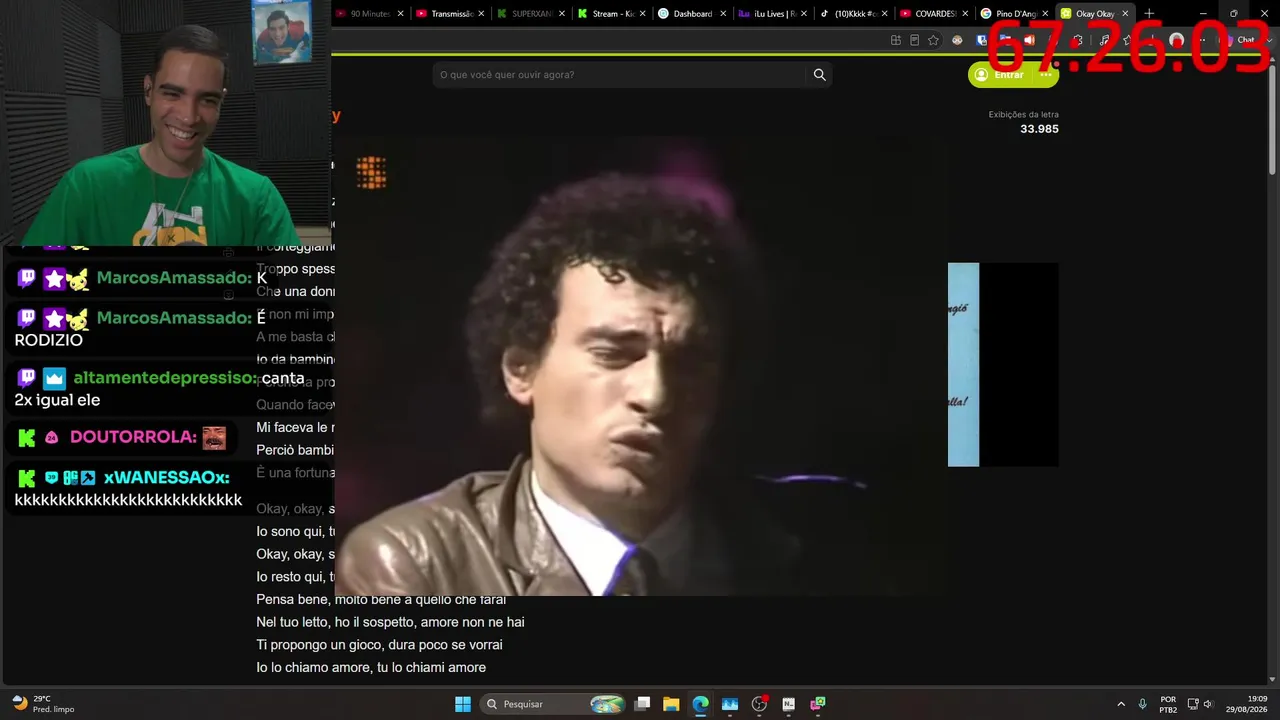Open the reader view icon in the address bar
Viewport: 1280px width, 720px height.
pos(914,40)
